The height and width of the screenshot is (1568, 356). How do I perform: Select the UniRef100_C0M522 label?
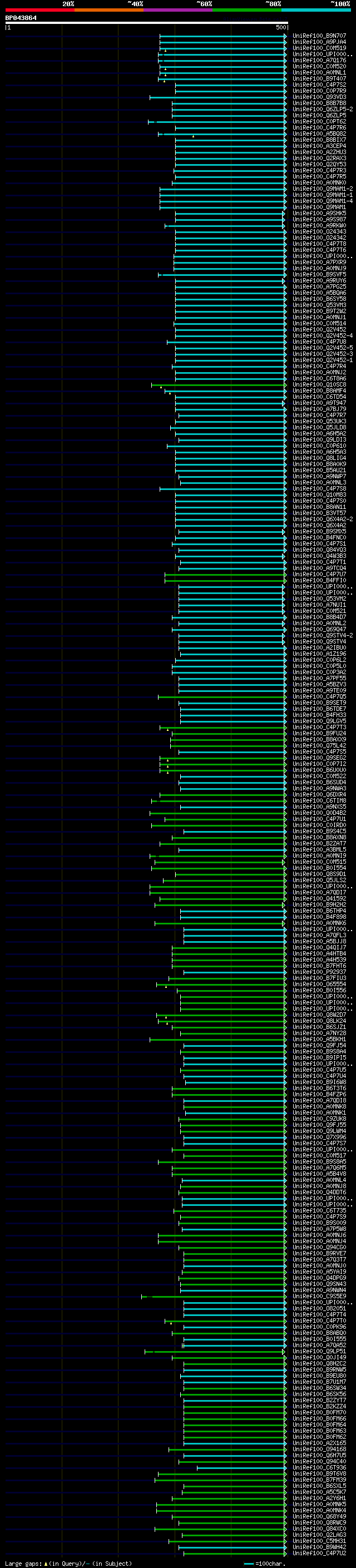click(319, 776)
